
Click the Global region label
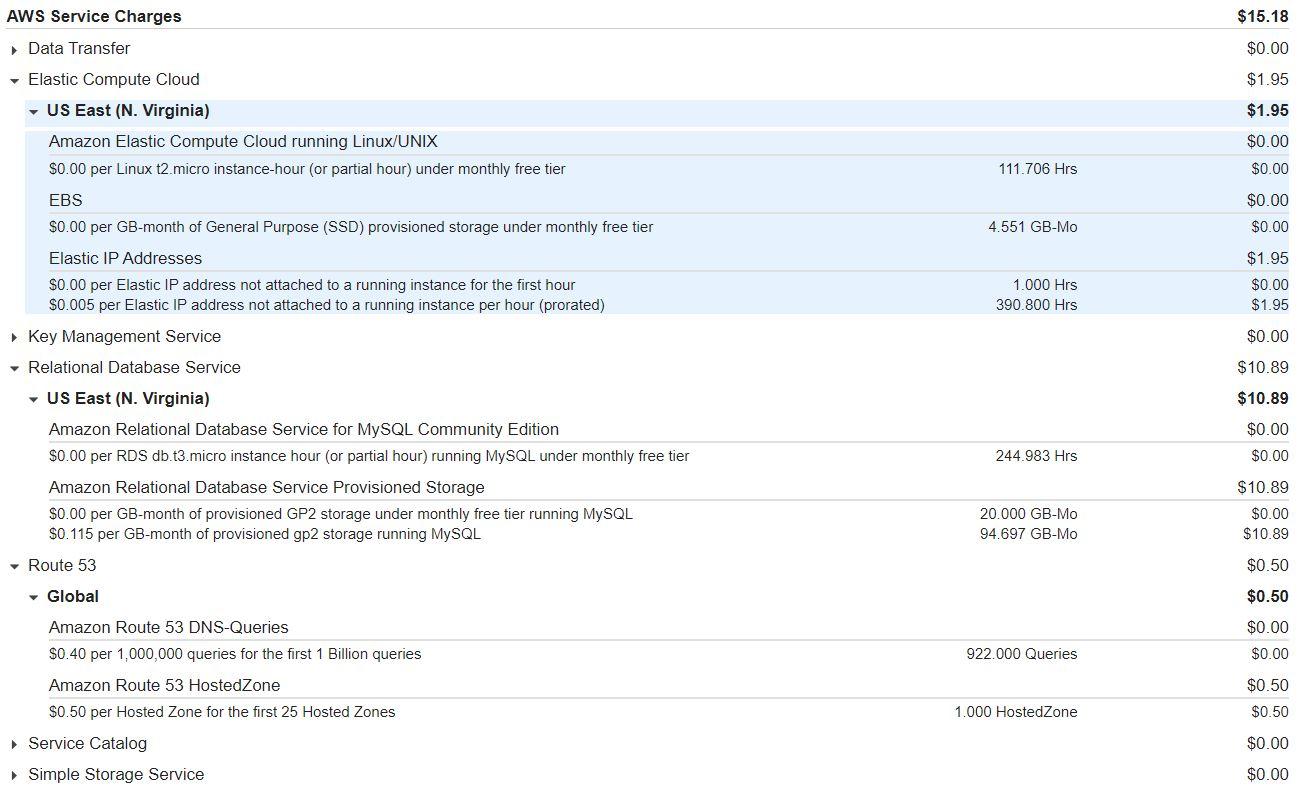pos(73,596)
